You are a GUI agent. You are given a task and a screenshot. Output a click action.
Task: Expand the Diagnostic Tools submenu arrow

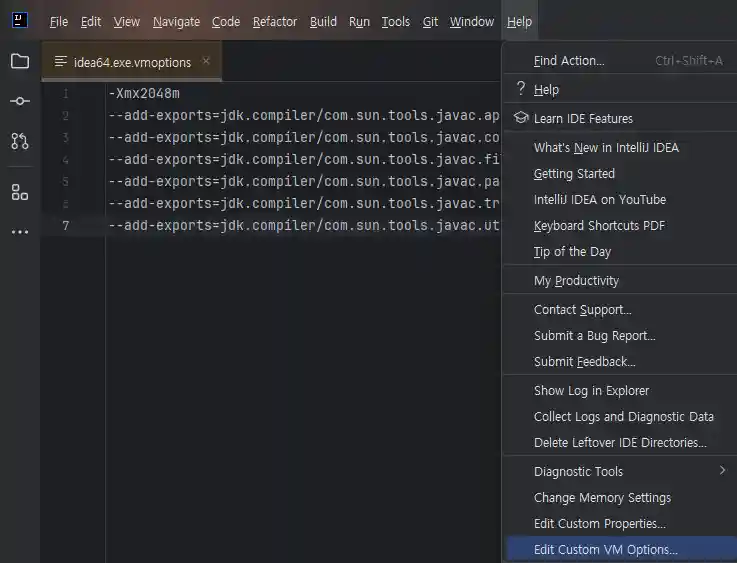(722, 470)
